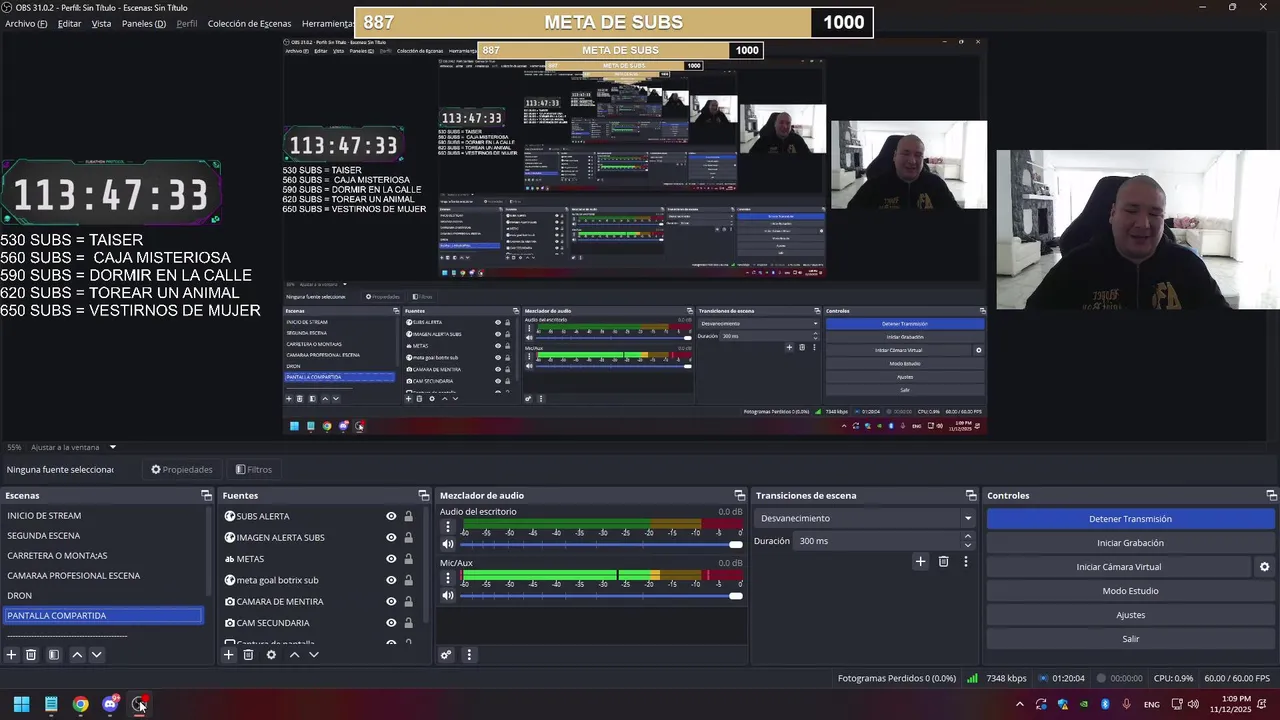1280x720 pixels.
Task: Hide the CAM SECUNDARIA source
Action: pyautogui.click(x=391, y=623)
